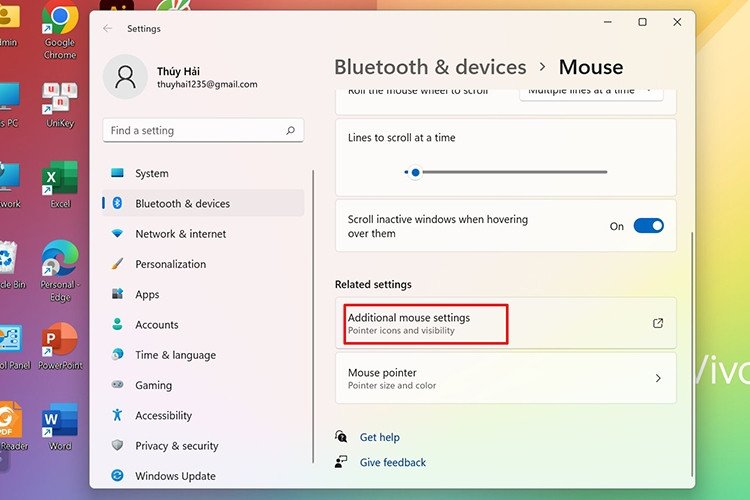Image resolution: width=750 pixels, height=500 pixels.
Task: Click the Apps sidebar icon
Action: tap(117, 294)
